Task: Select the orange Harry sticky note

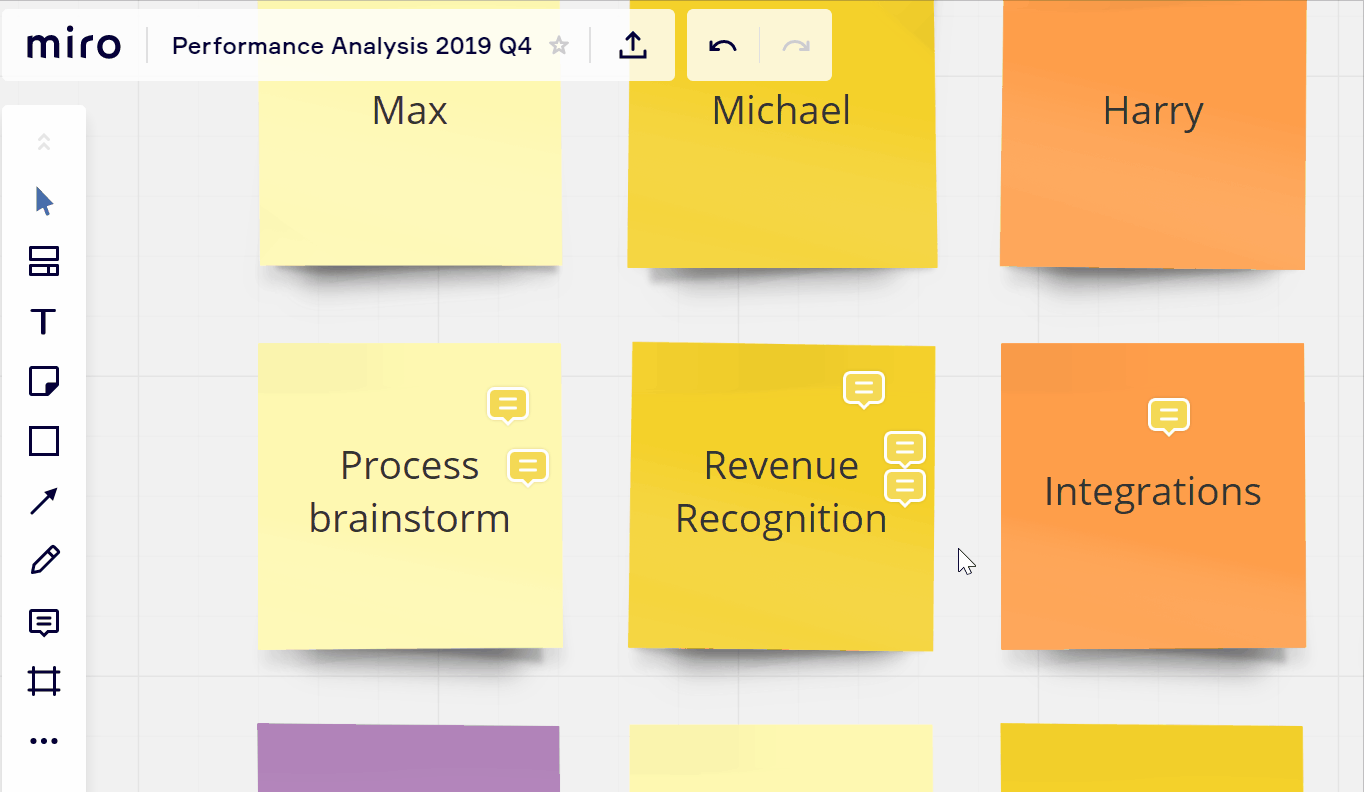Action: tap(1152, 180)
